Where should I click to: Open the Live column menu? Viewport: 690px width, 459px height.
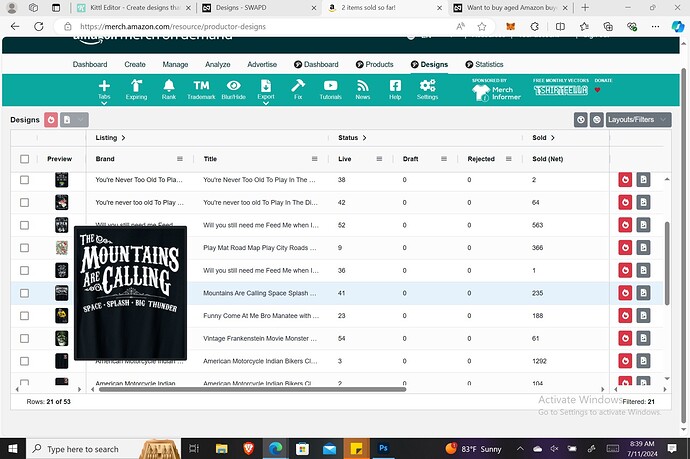point(379,159)
